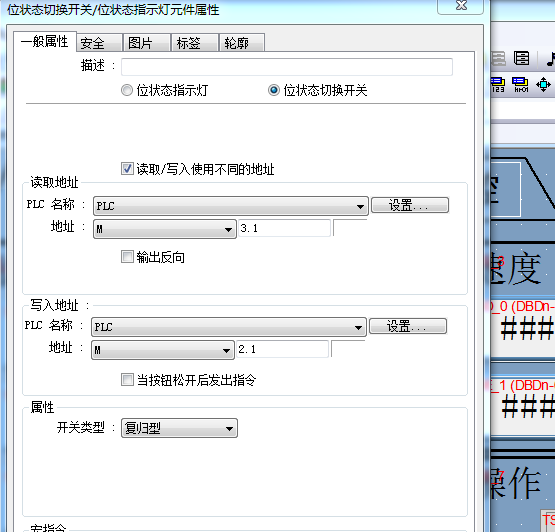The image size is (555, 532).
Task: Open the read address PLC name dropdown
Action: (231, 206)
